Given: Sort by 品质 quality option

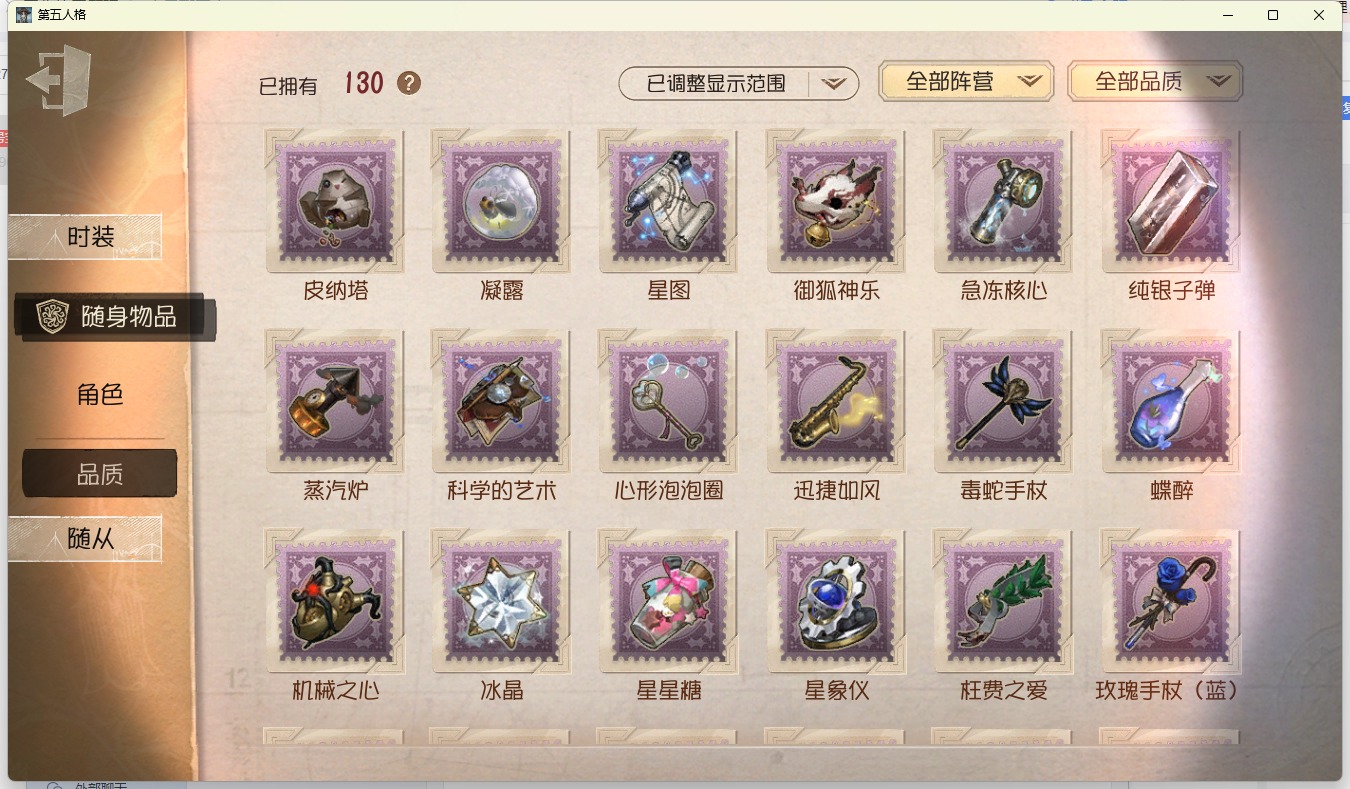Looking at the screenshot, I should point(100,474).
